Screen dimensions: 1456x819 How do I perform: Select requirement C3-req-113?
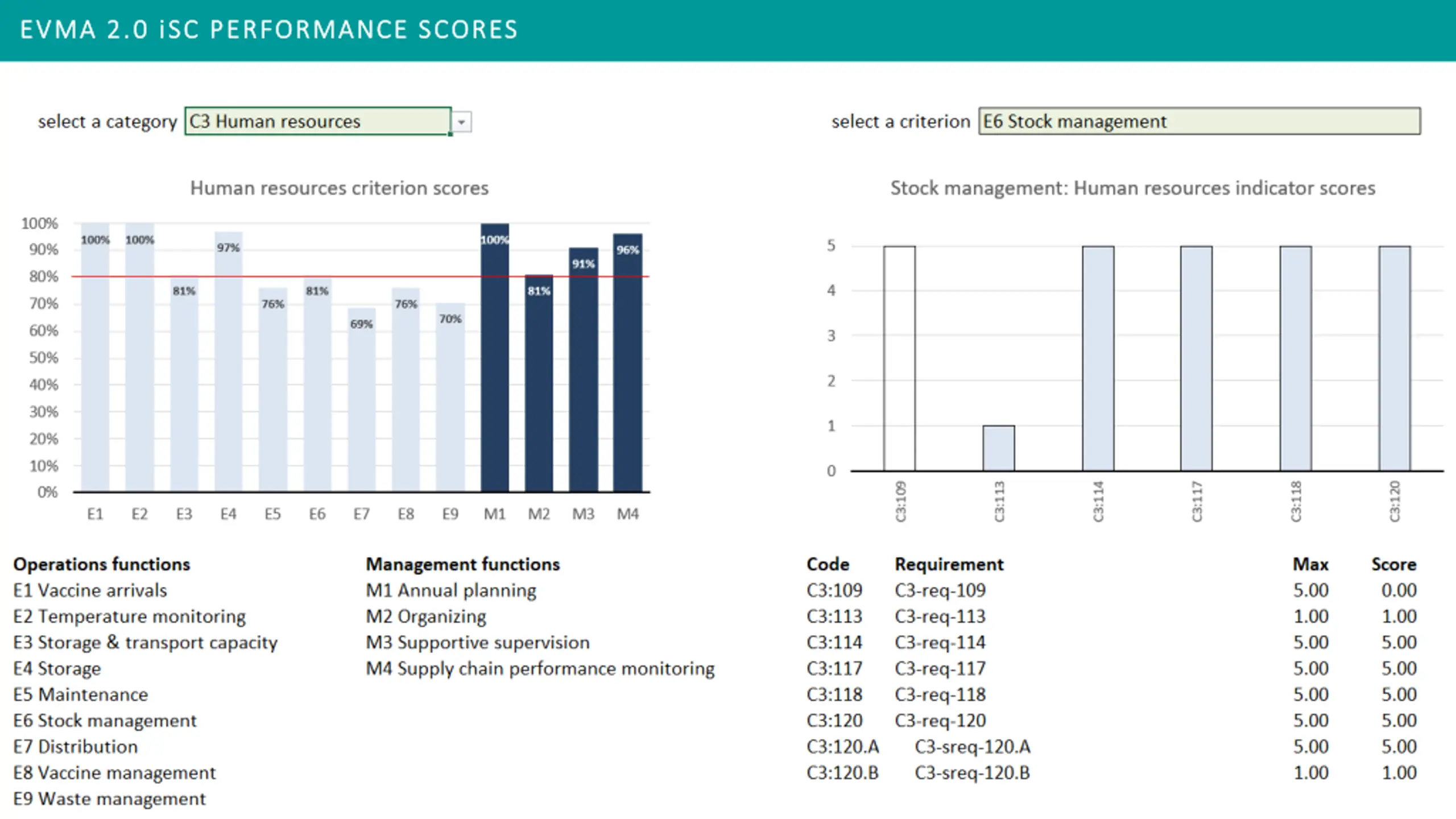(940, 617)
